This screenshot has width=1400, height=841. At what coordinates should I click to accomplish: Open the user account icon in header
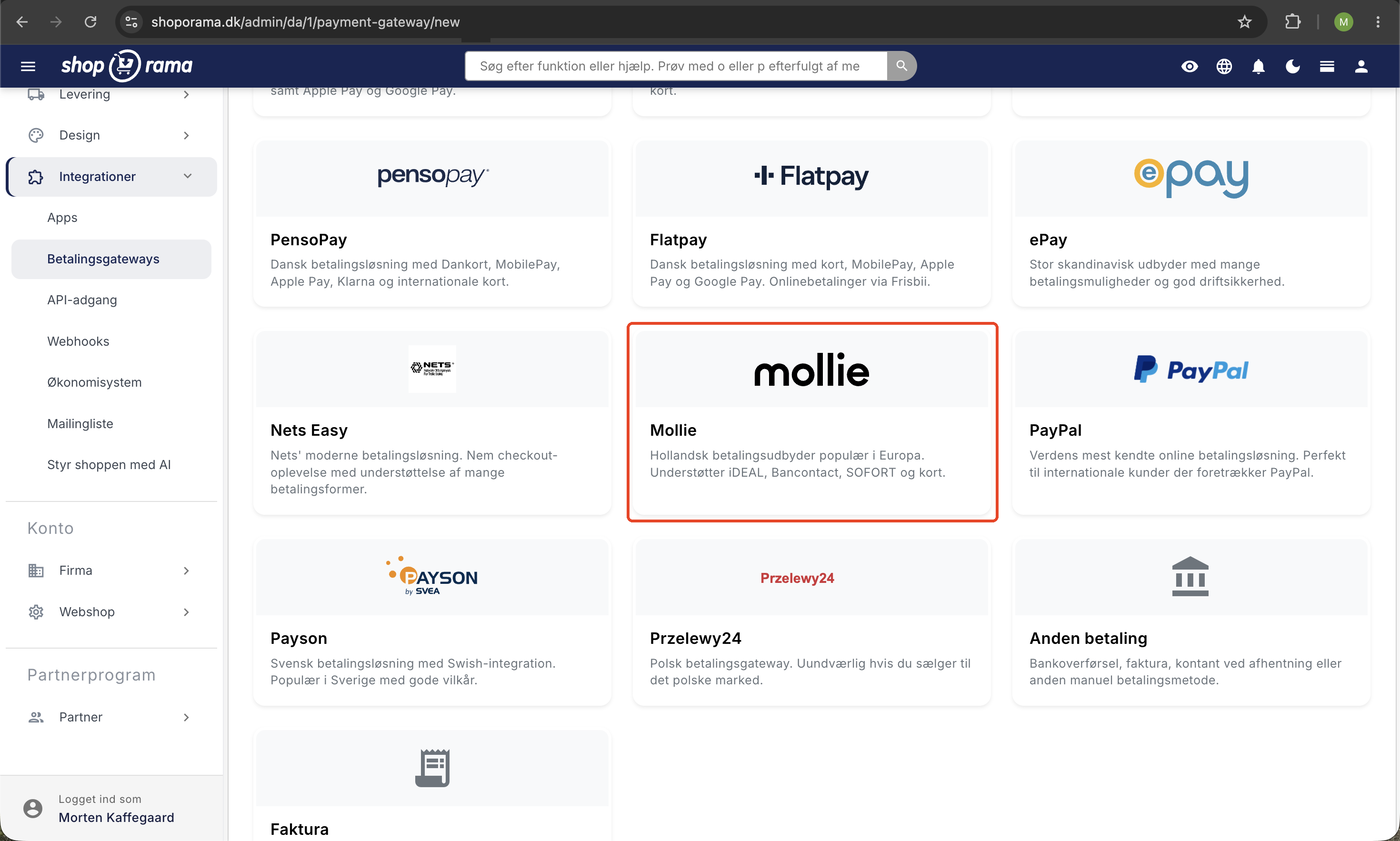tap(1361, 66)
